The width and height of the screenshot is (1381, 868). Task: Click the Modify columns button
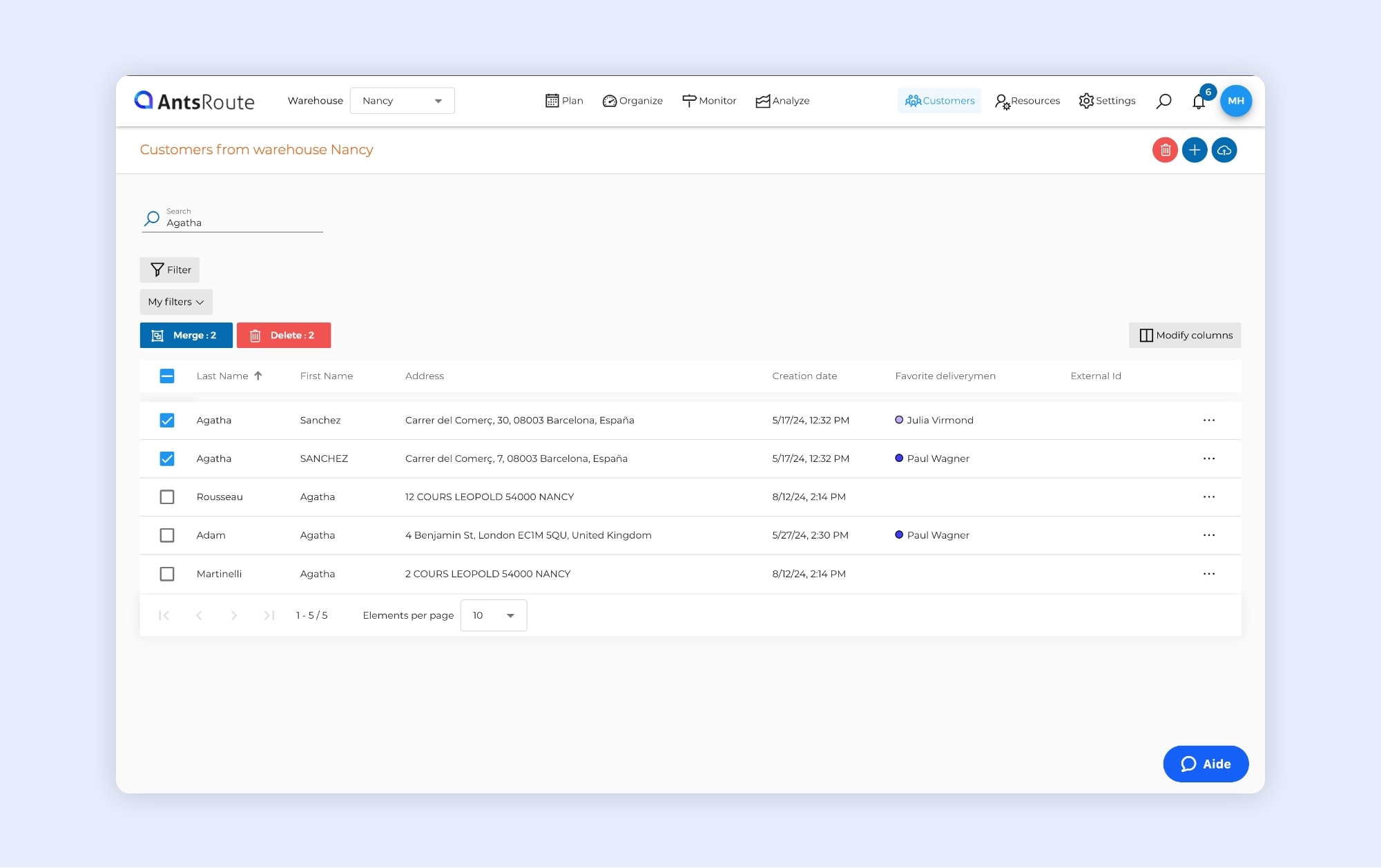1185,336
